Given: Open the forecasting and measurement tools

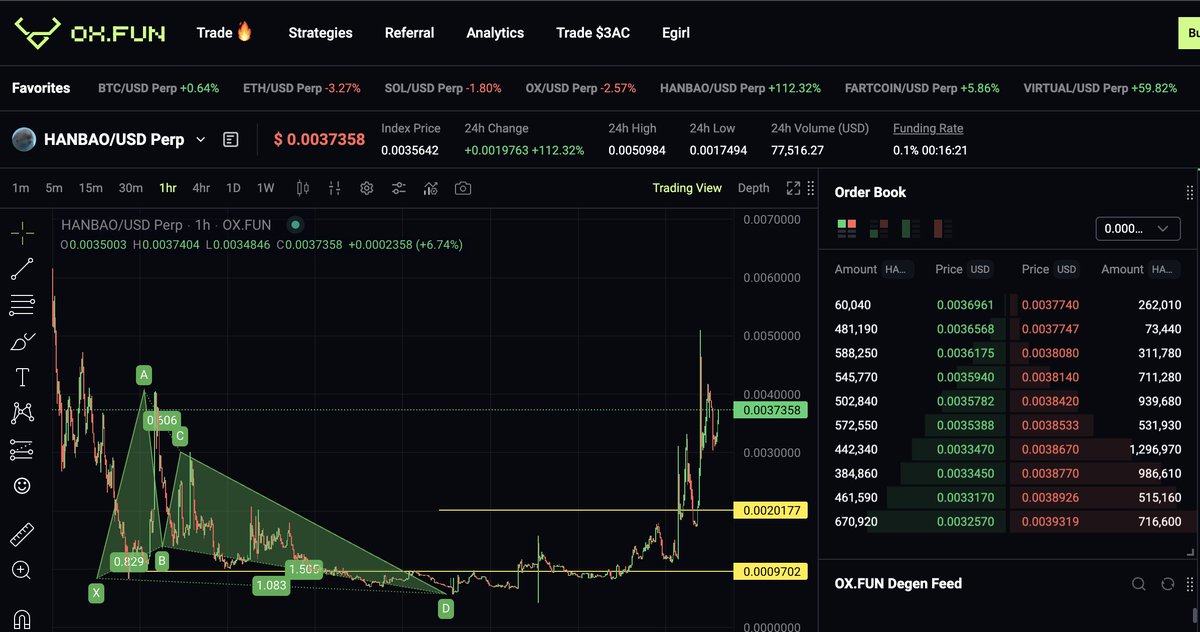Looking at the screenshot, I should (22, 450).
